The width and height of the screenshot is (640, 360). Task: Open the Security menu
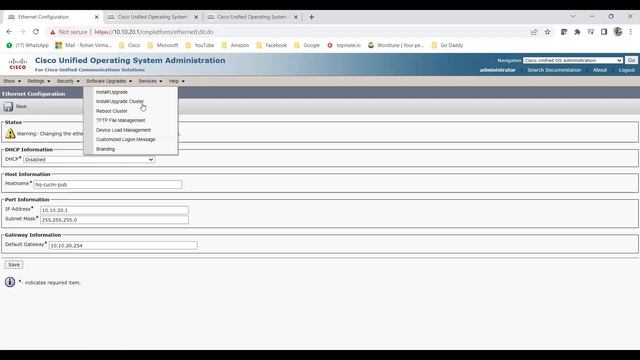[x=68, y=81]
